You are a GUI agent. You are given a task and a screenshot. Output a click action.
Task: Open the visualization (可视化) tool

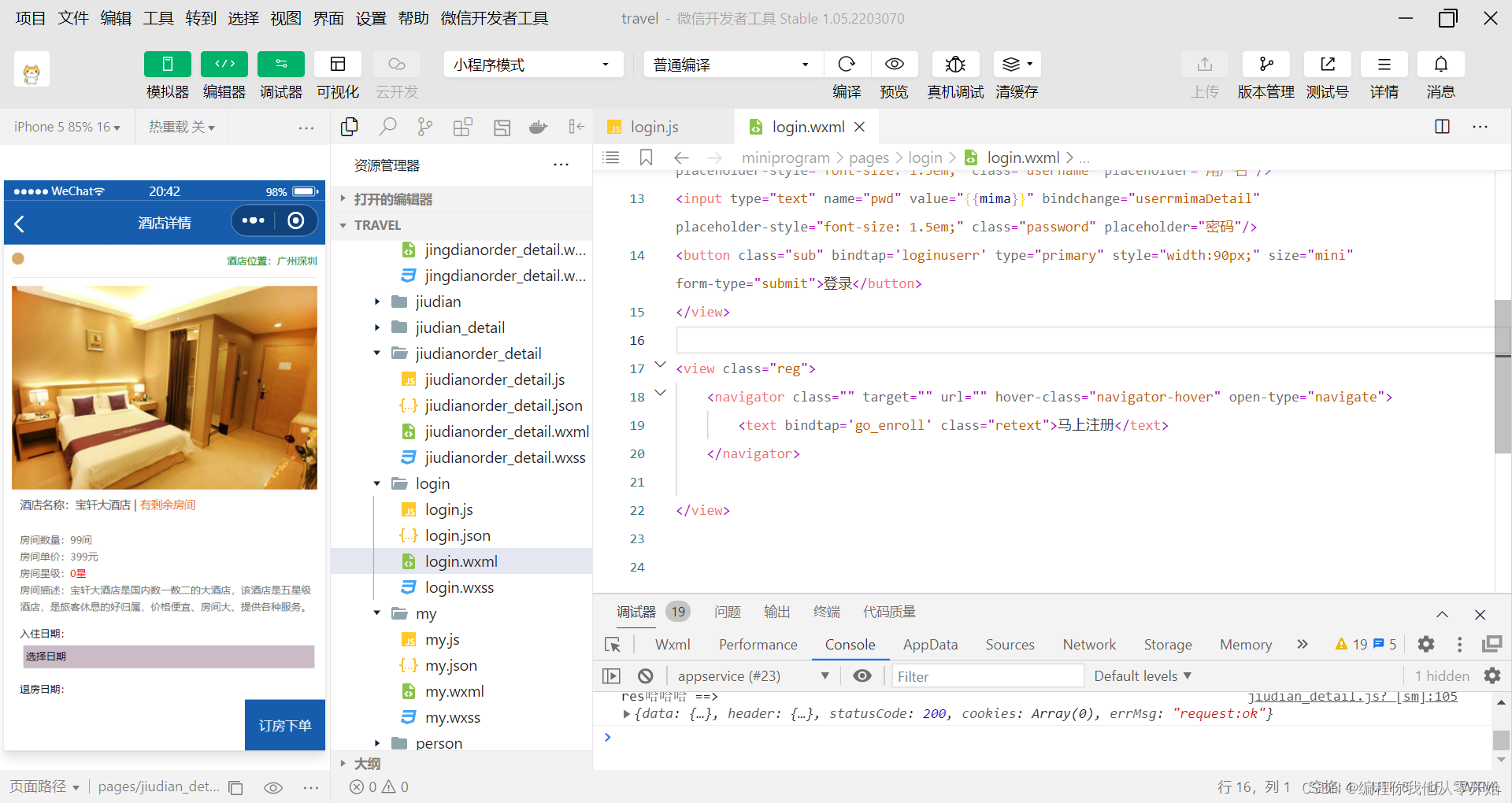338,65
